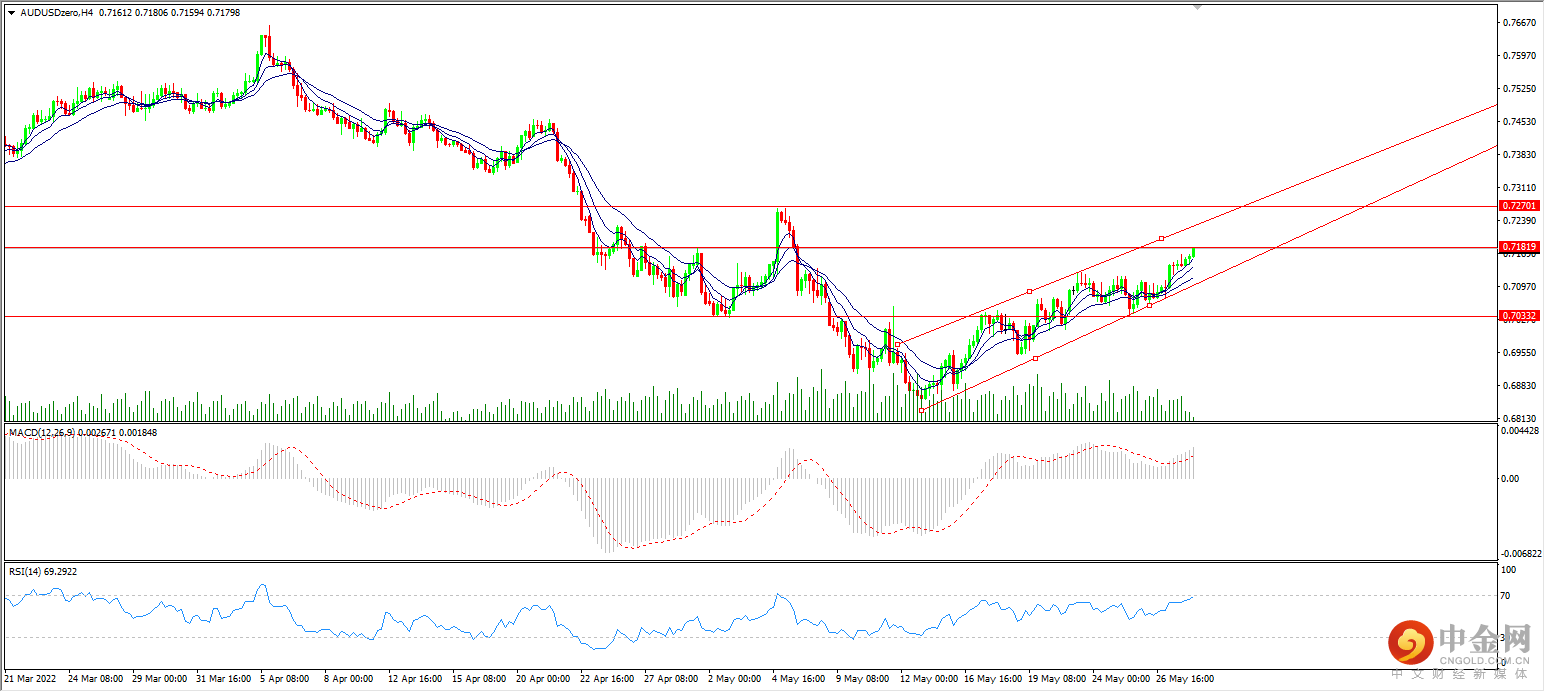Click the 0.73830 value on price scale
This screenshot has height=692, width=1545.
click(1520, 154)
